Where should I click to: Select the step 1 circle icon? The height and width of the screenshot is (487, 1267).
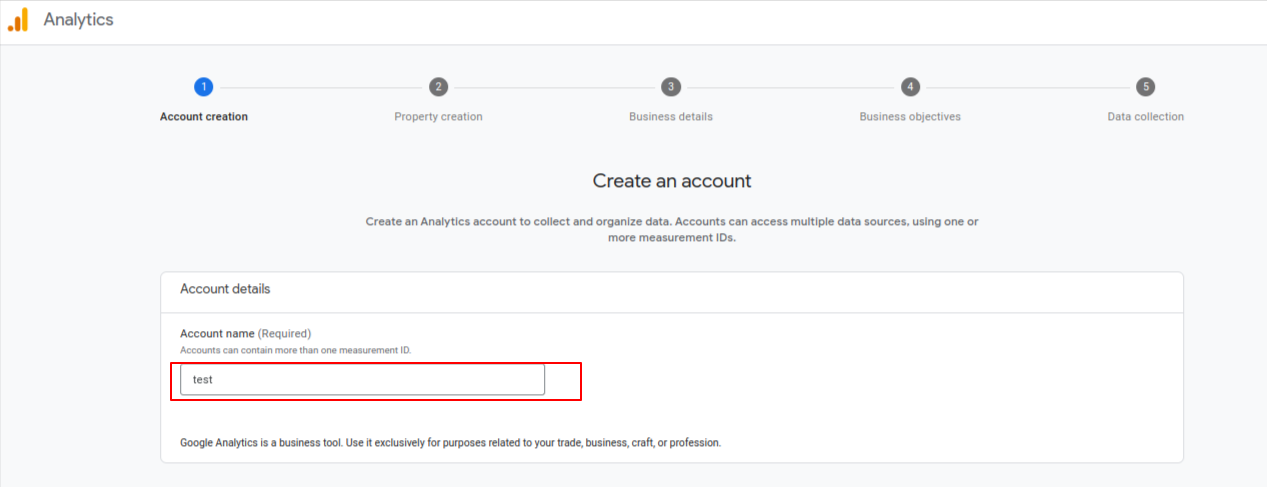[x=204, y=87]
